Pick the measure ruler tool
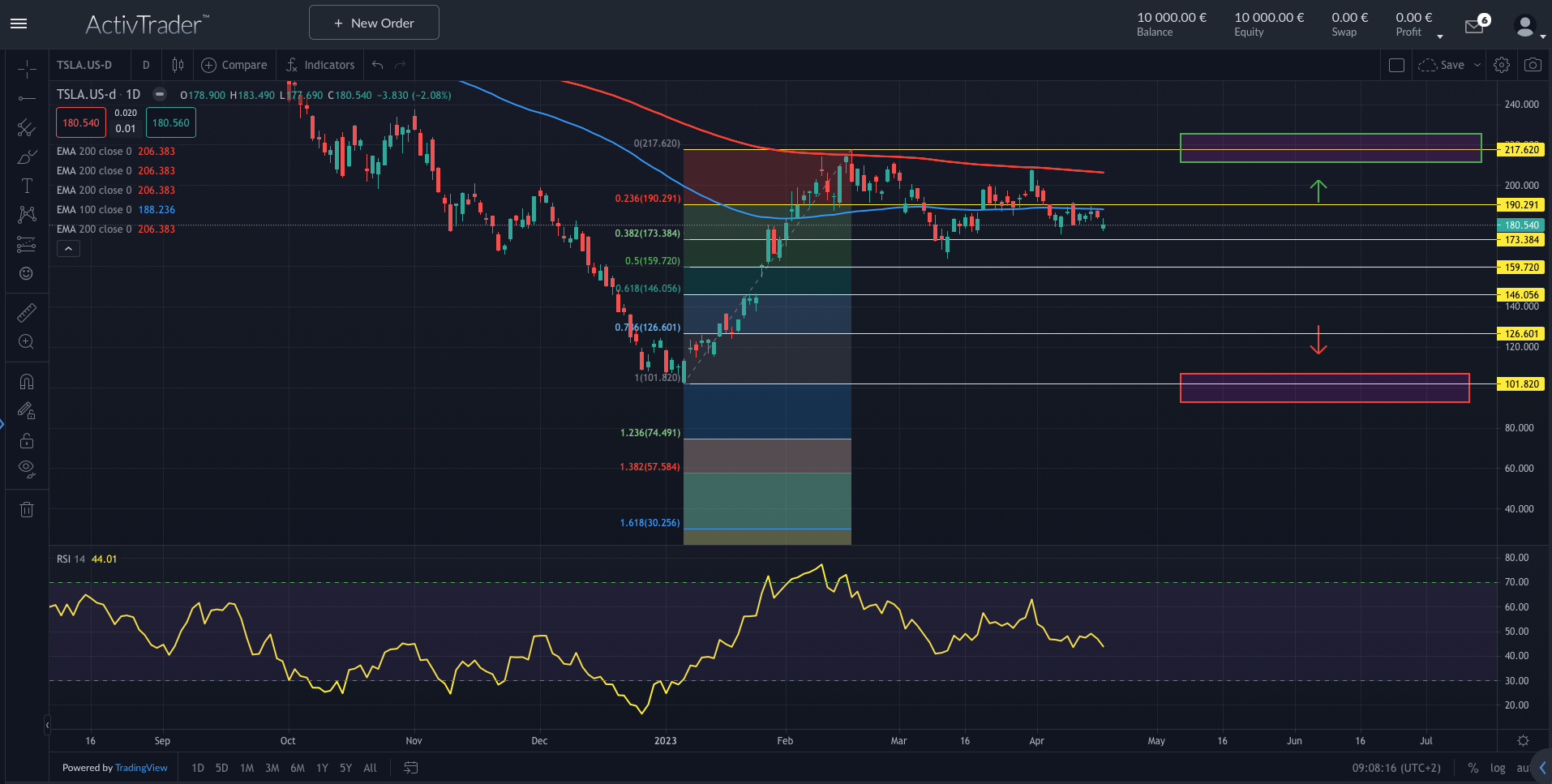1552x784 pixels. coord(27,312)
